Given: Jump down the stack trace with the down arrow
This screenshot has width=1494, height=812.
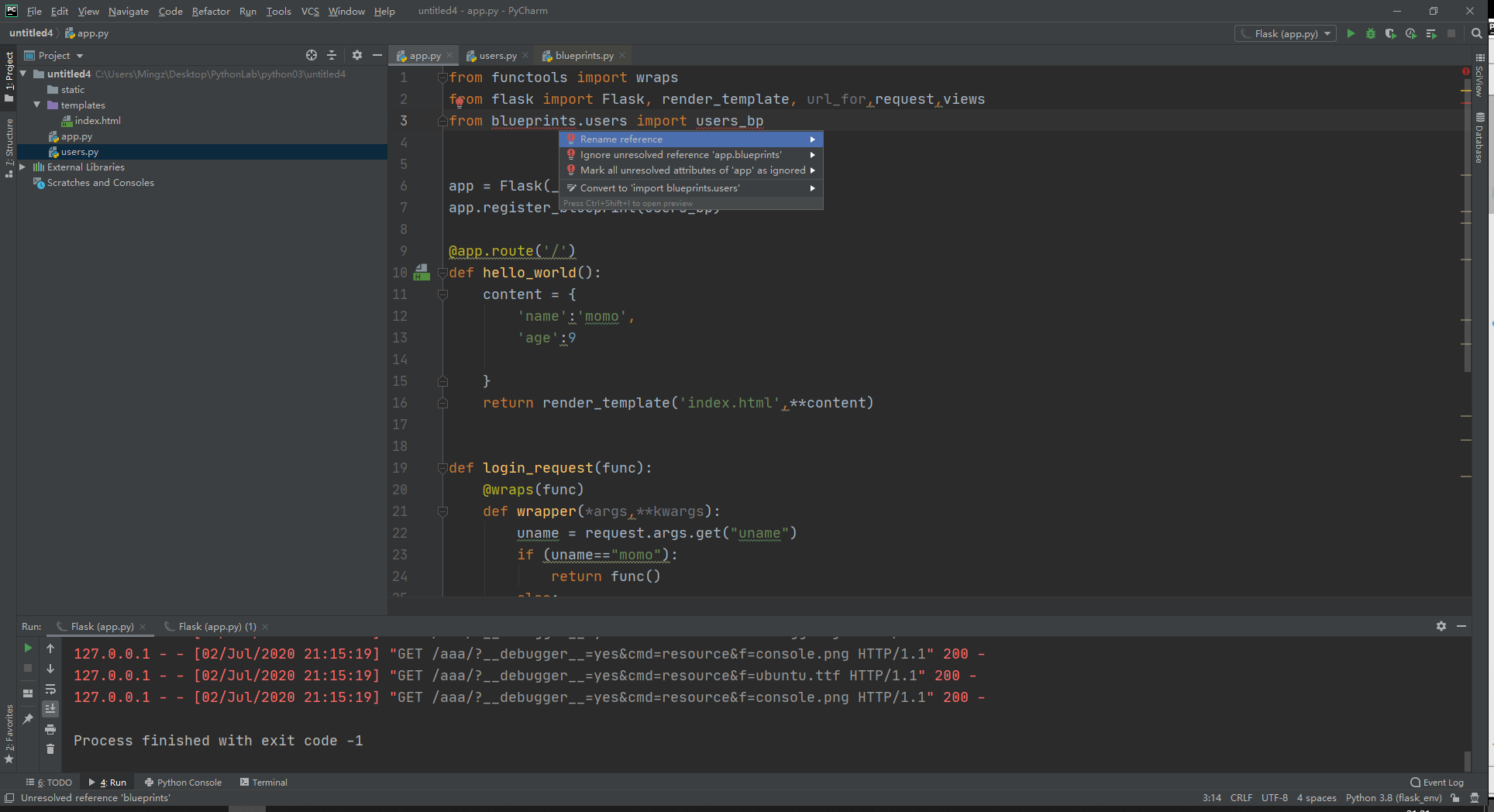Looking at the screenshot, I should (x=50, y=669).
